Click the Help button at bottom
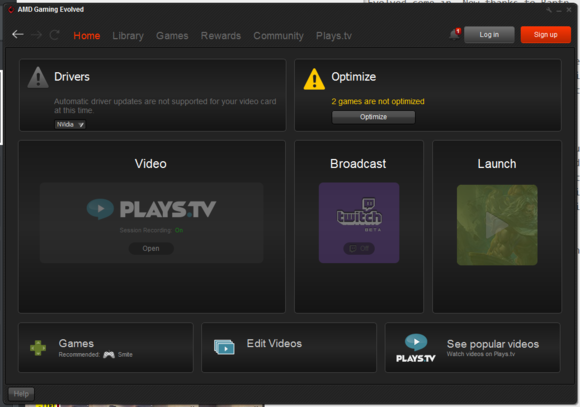 coord(21,394)
